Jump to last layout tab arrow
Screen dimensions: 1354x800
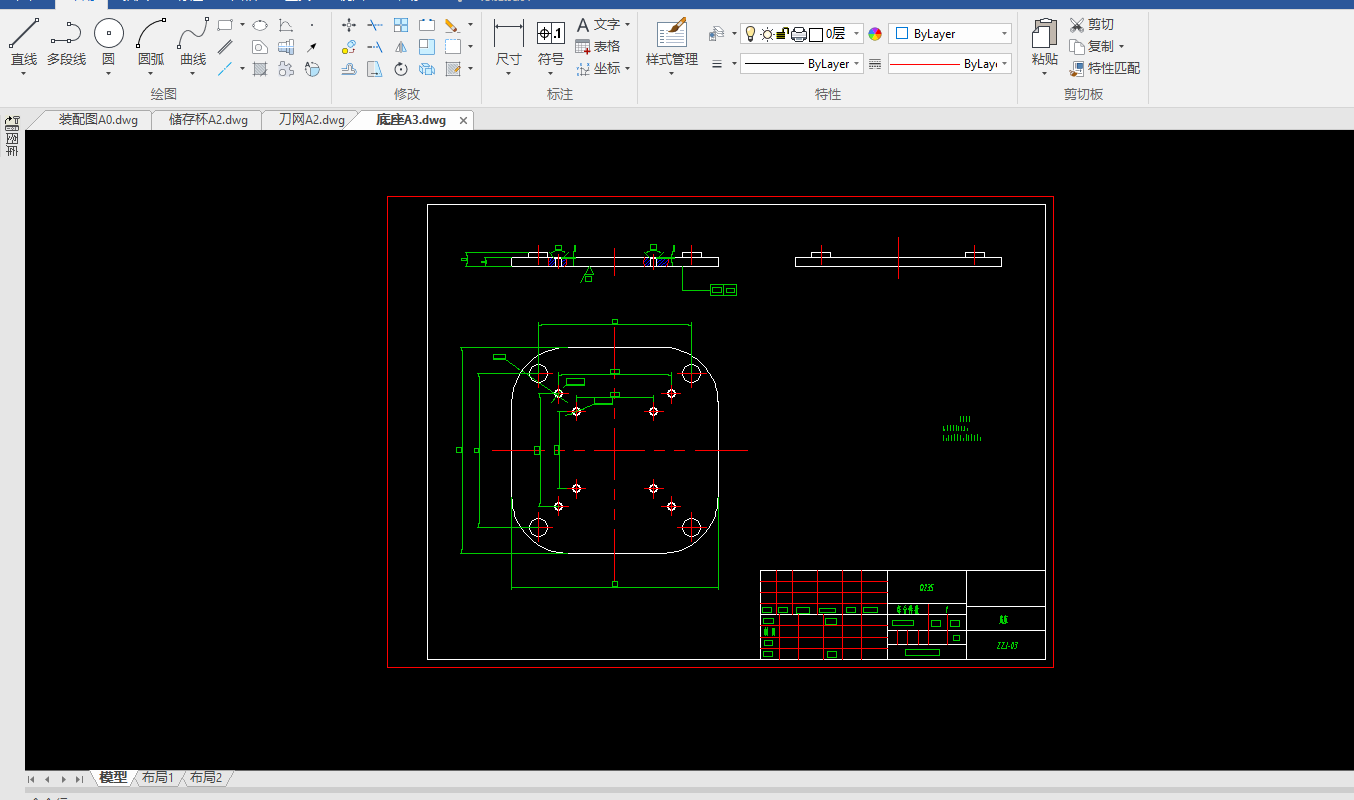coord(80,778)
